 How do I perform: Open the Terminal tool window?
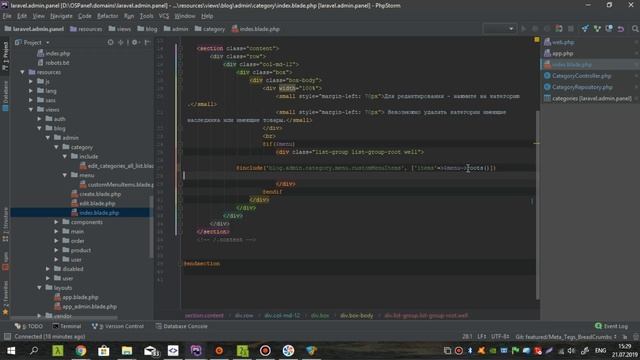point(67,327)
